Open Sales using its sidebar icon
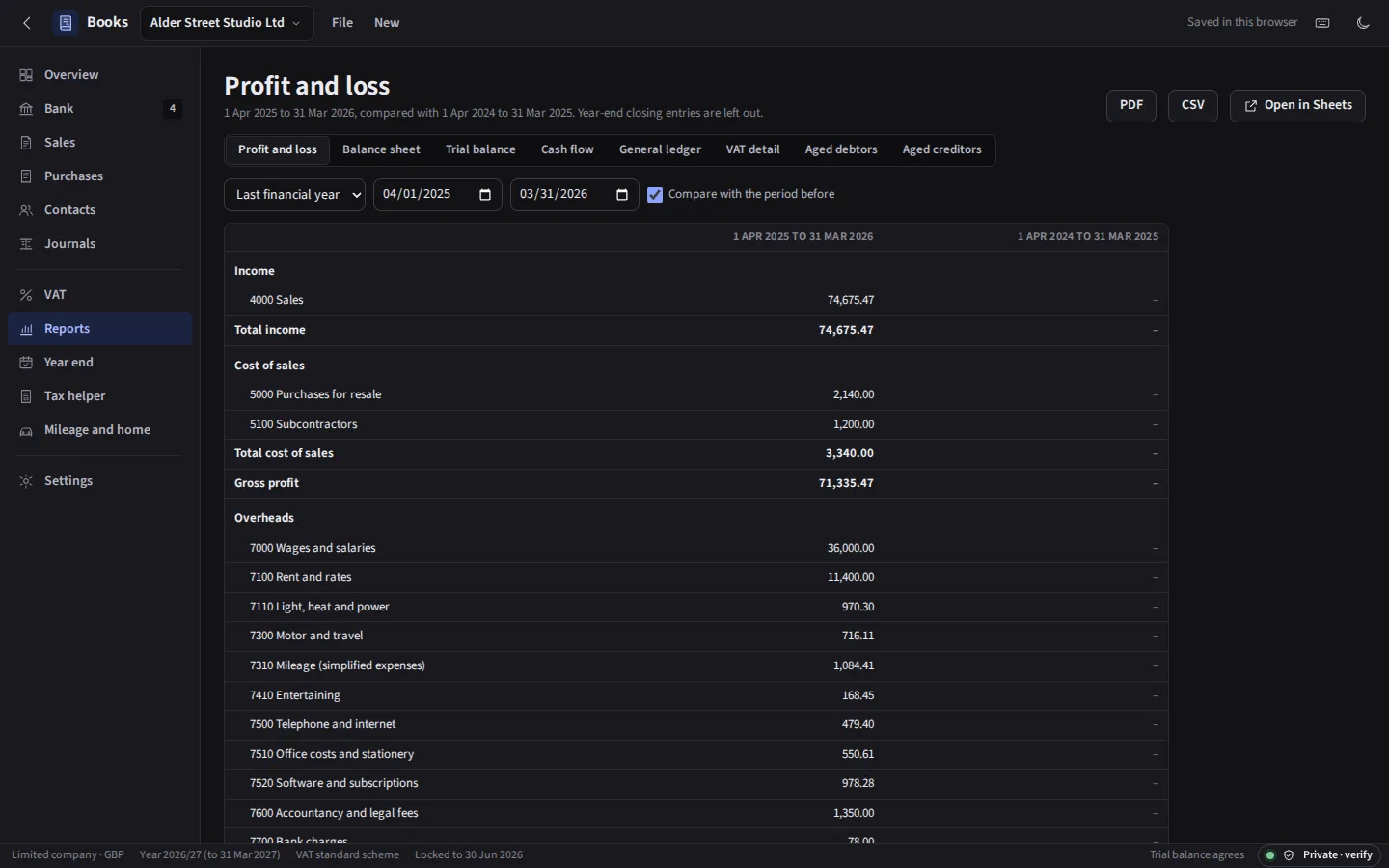 point(26,143)
